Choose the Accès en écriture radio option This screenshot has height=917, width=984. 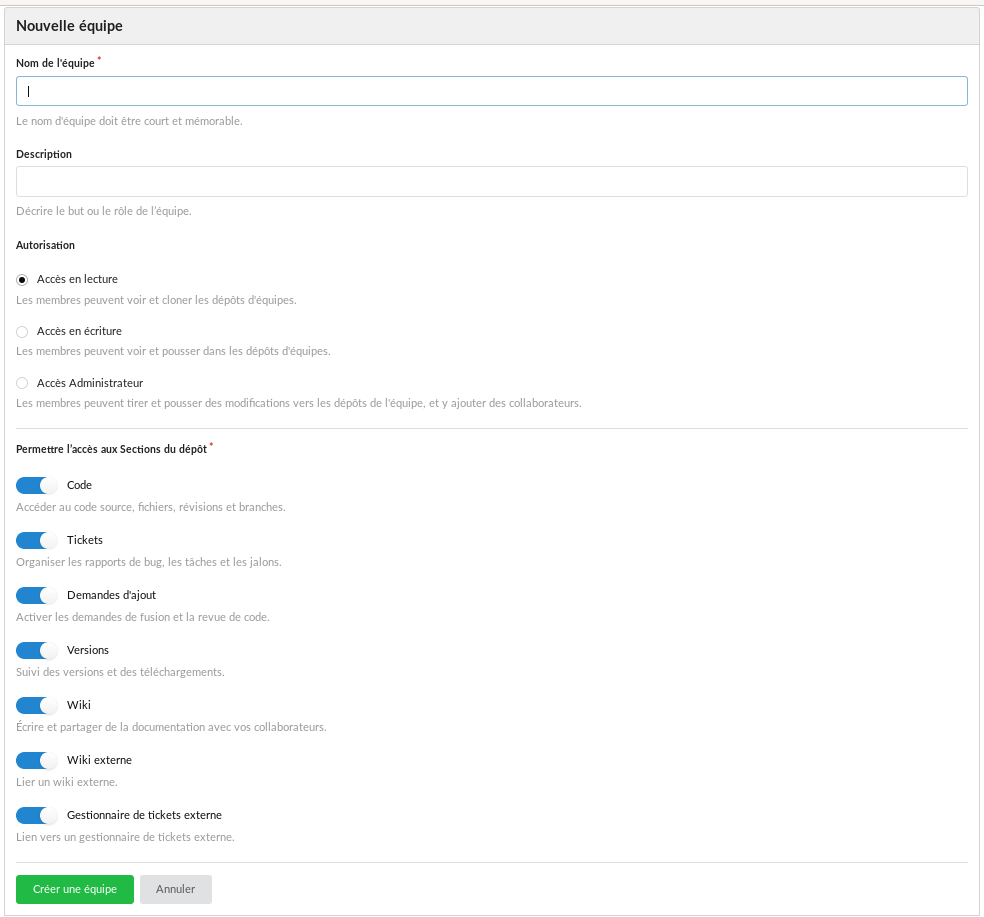22,332
